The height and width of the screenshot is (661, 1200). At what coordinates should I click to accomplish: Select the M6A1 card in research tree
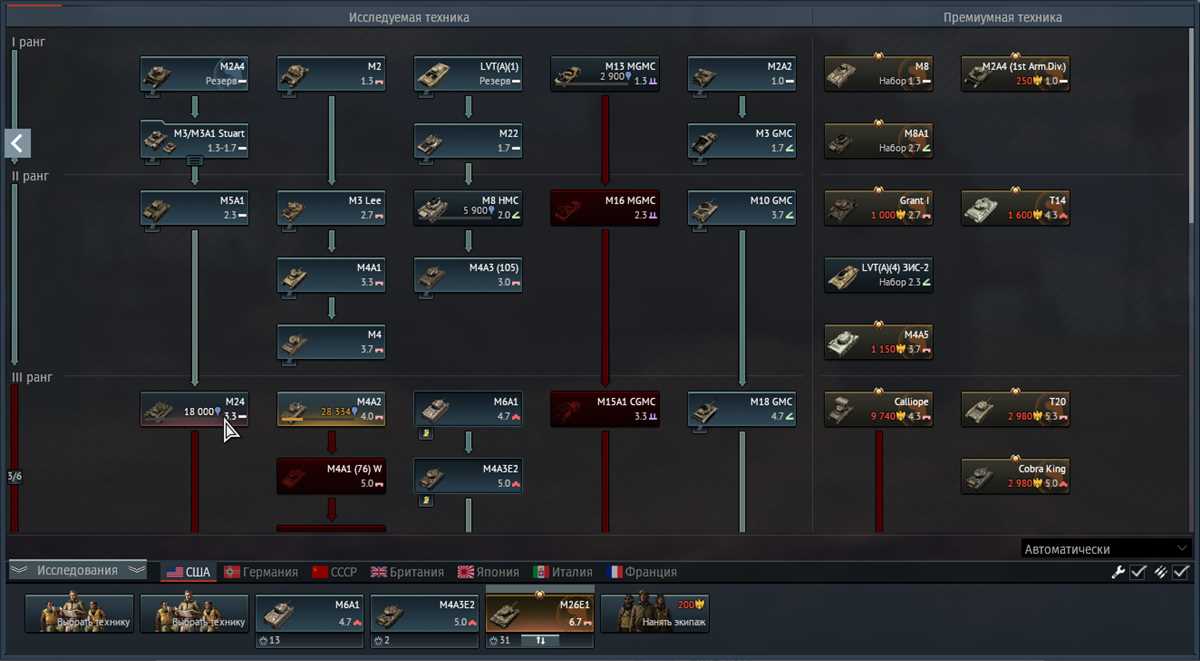(x=468, y=409)
